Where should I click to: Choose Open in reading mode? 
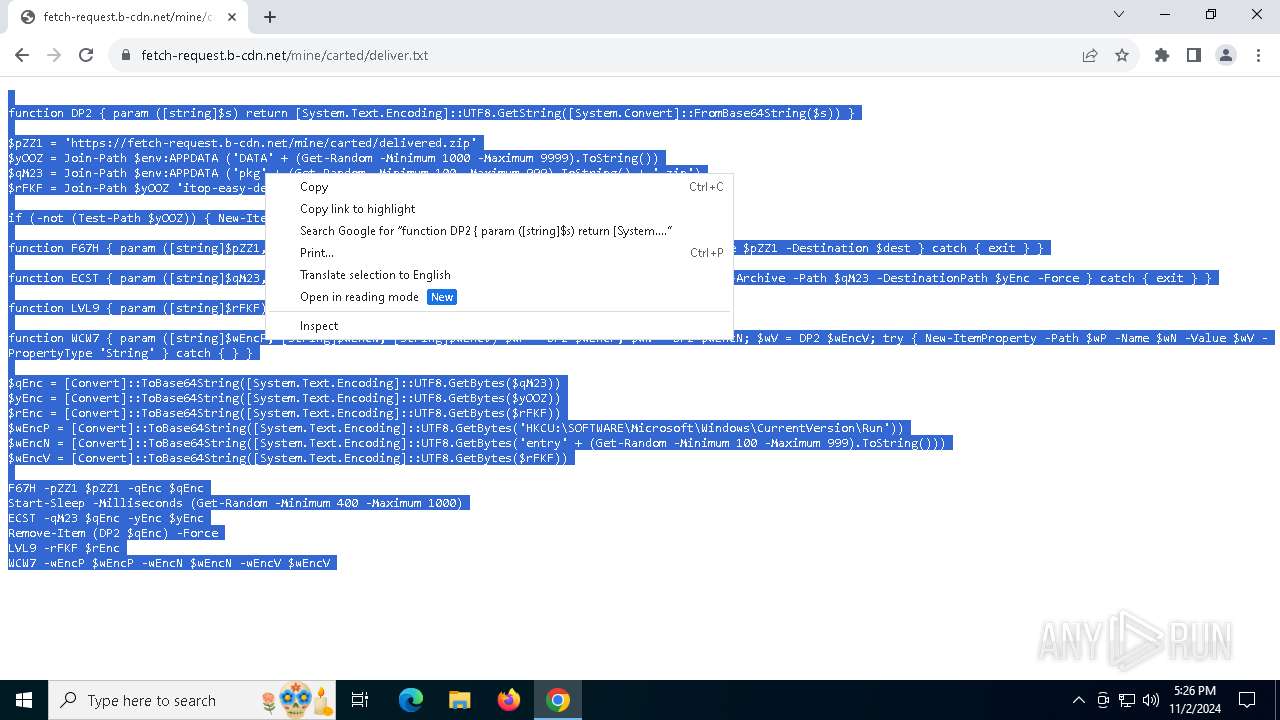499,297
